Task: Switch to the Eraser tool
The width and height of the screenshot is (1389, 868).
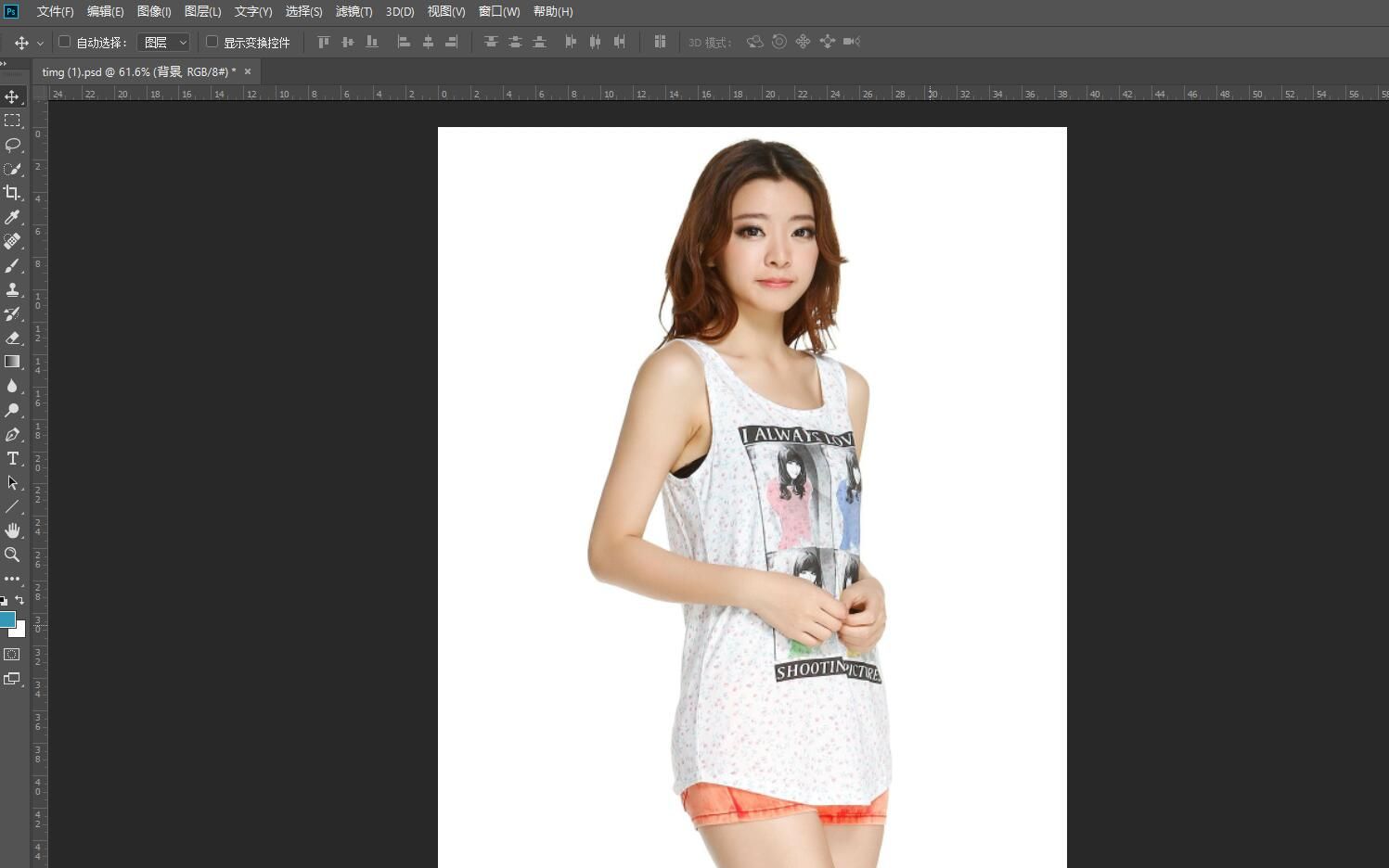Action: [x=13, y=338]
